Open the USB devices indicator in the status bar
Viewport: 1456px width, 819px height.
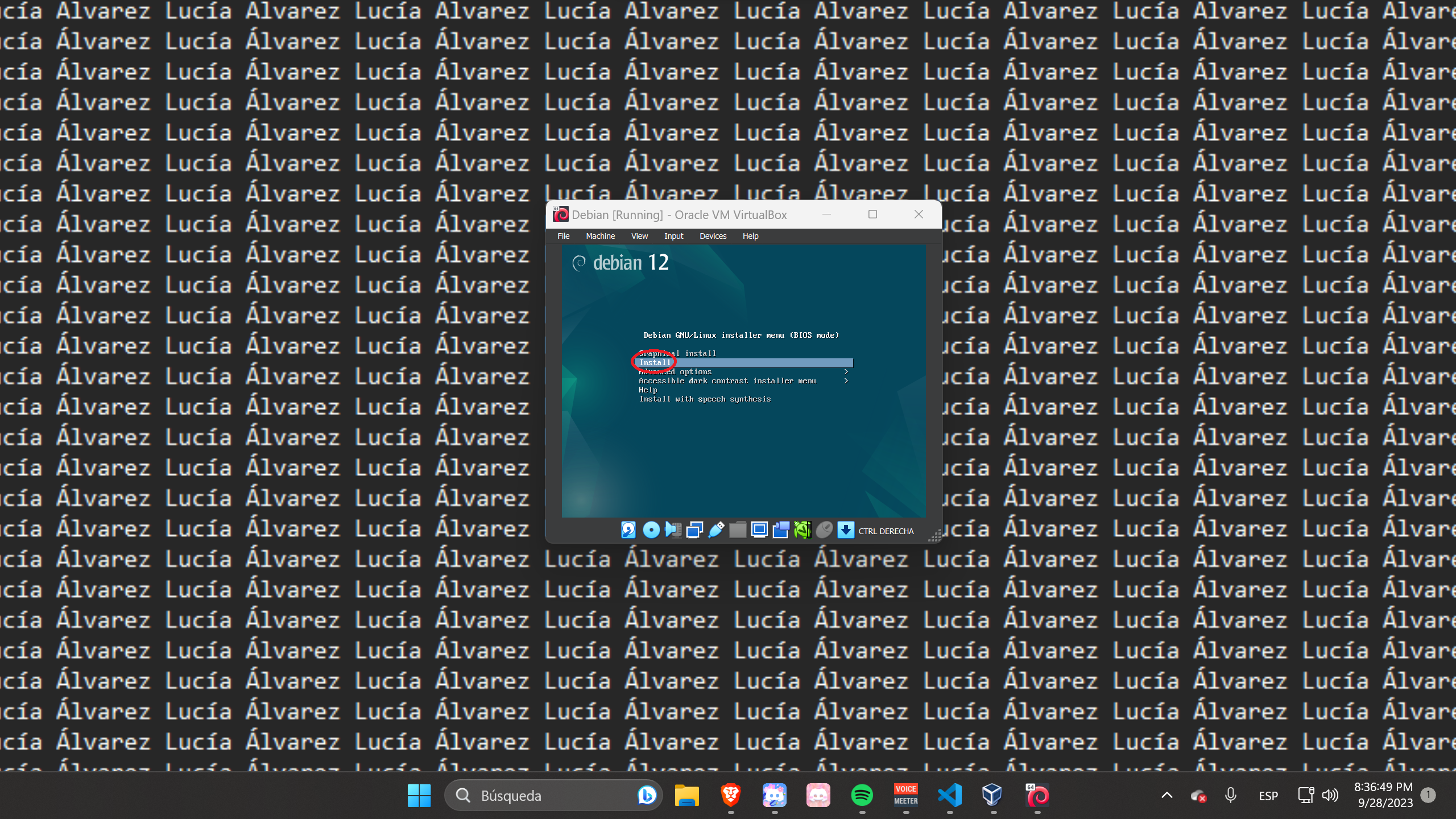[x=715, y=531]
